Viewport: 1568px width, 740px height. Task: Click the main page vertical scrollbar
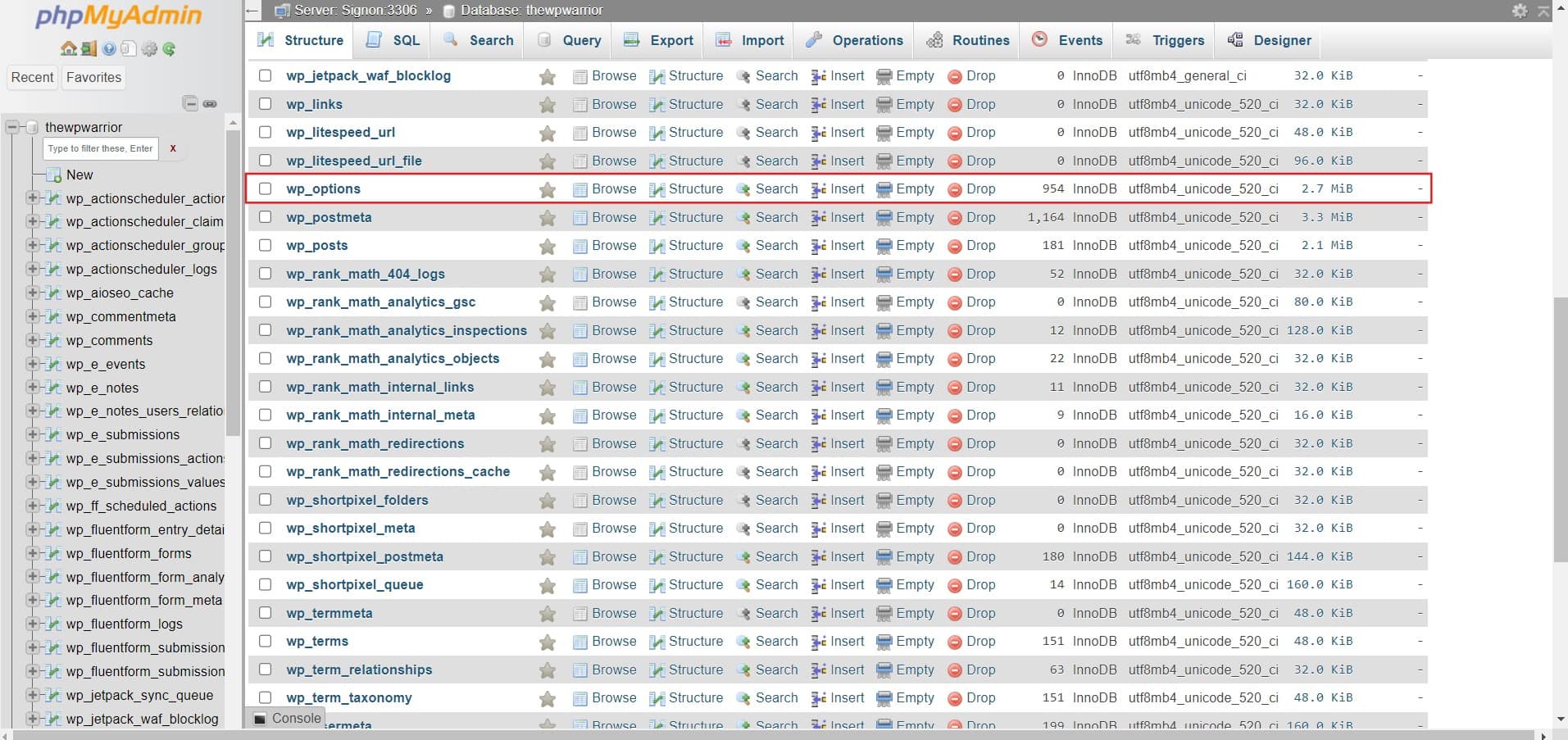[1560, 430]
